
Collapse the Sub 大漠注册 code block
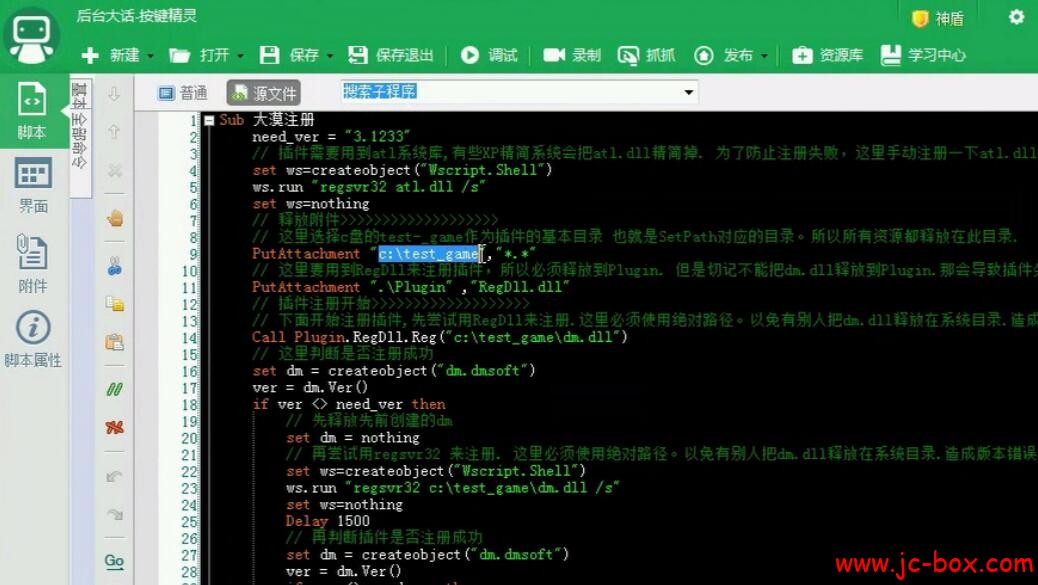click(x=209, y=120)
